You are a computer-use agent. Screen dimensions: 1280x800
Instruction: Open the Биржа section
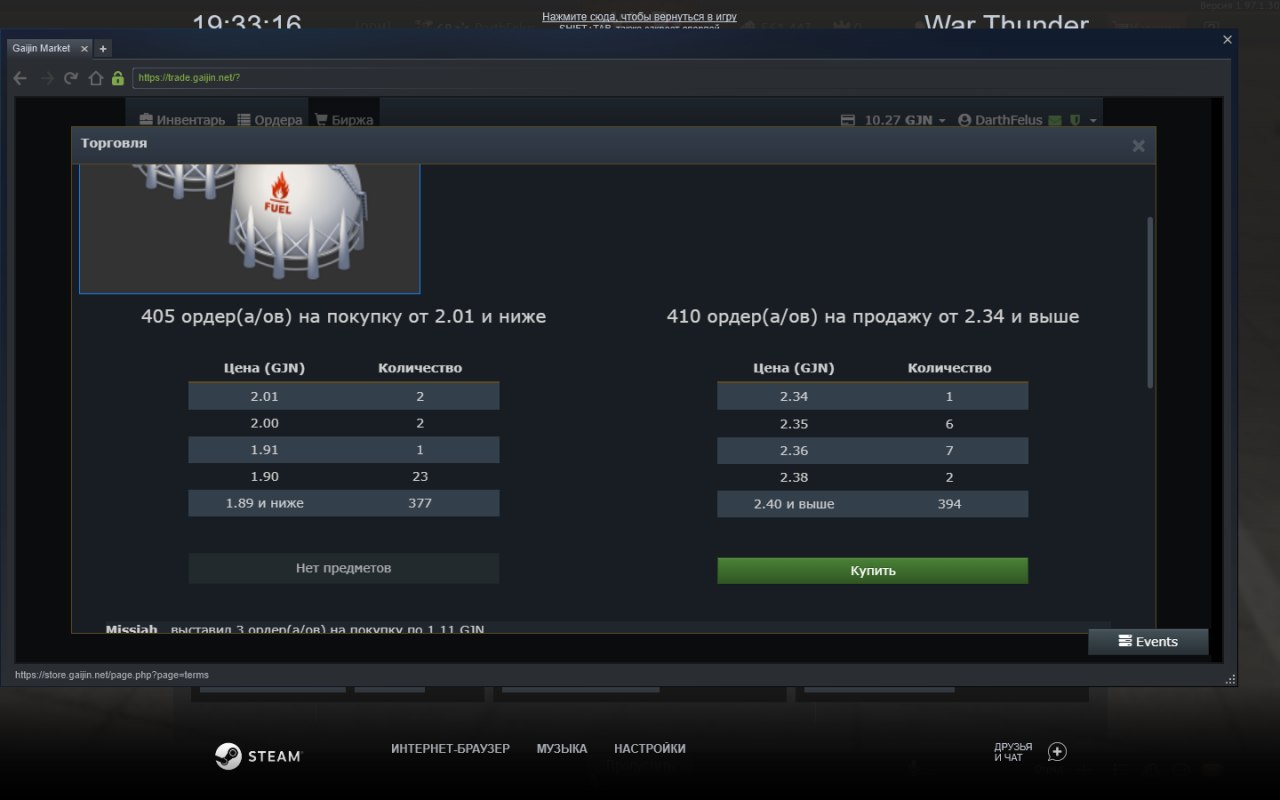(344, 120)
